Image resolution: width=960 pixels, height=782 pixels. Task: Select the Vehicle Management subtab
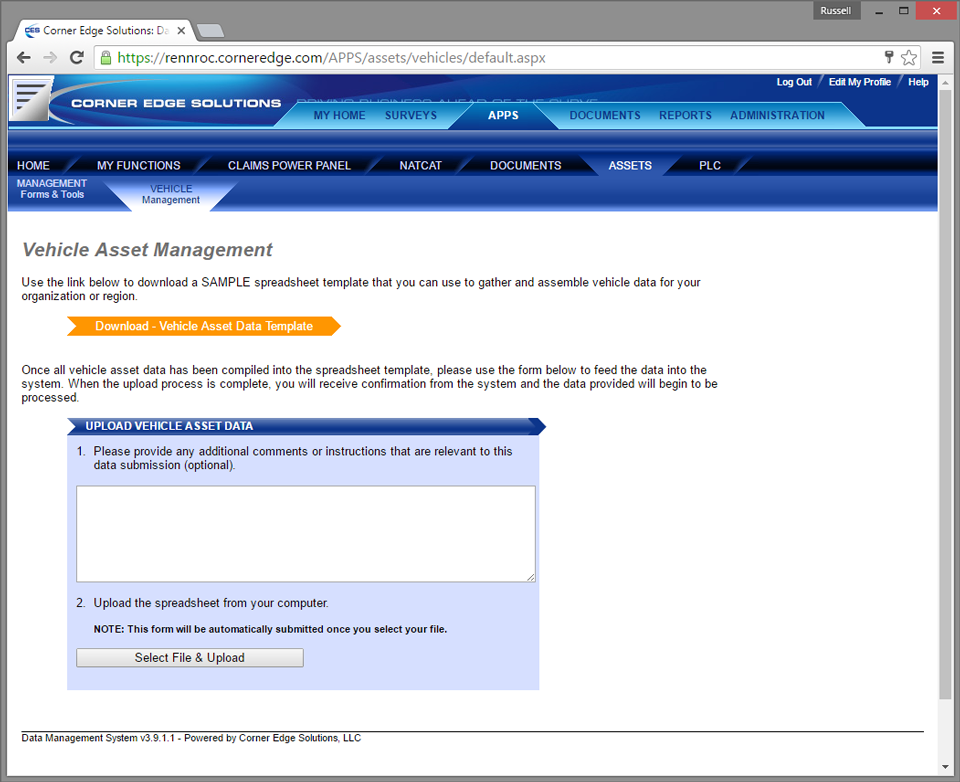click(171, 194)
